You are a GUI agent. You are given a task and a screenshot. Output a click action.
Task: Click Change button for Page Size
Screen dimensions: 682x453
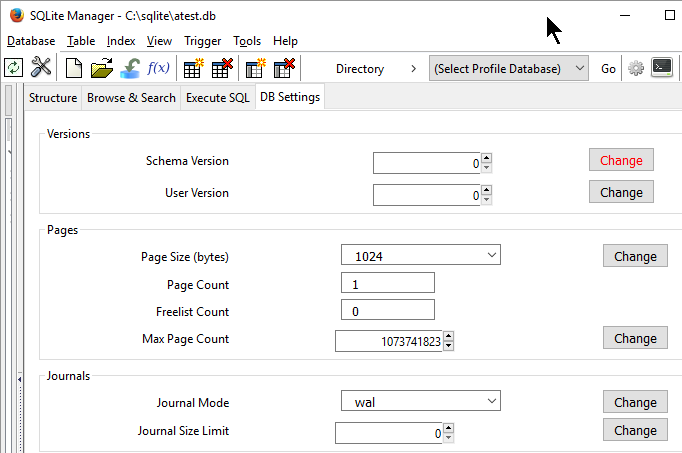(x=635, y=256)
